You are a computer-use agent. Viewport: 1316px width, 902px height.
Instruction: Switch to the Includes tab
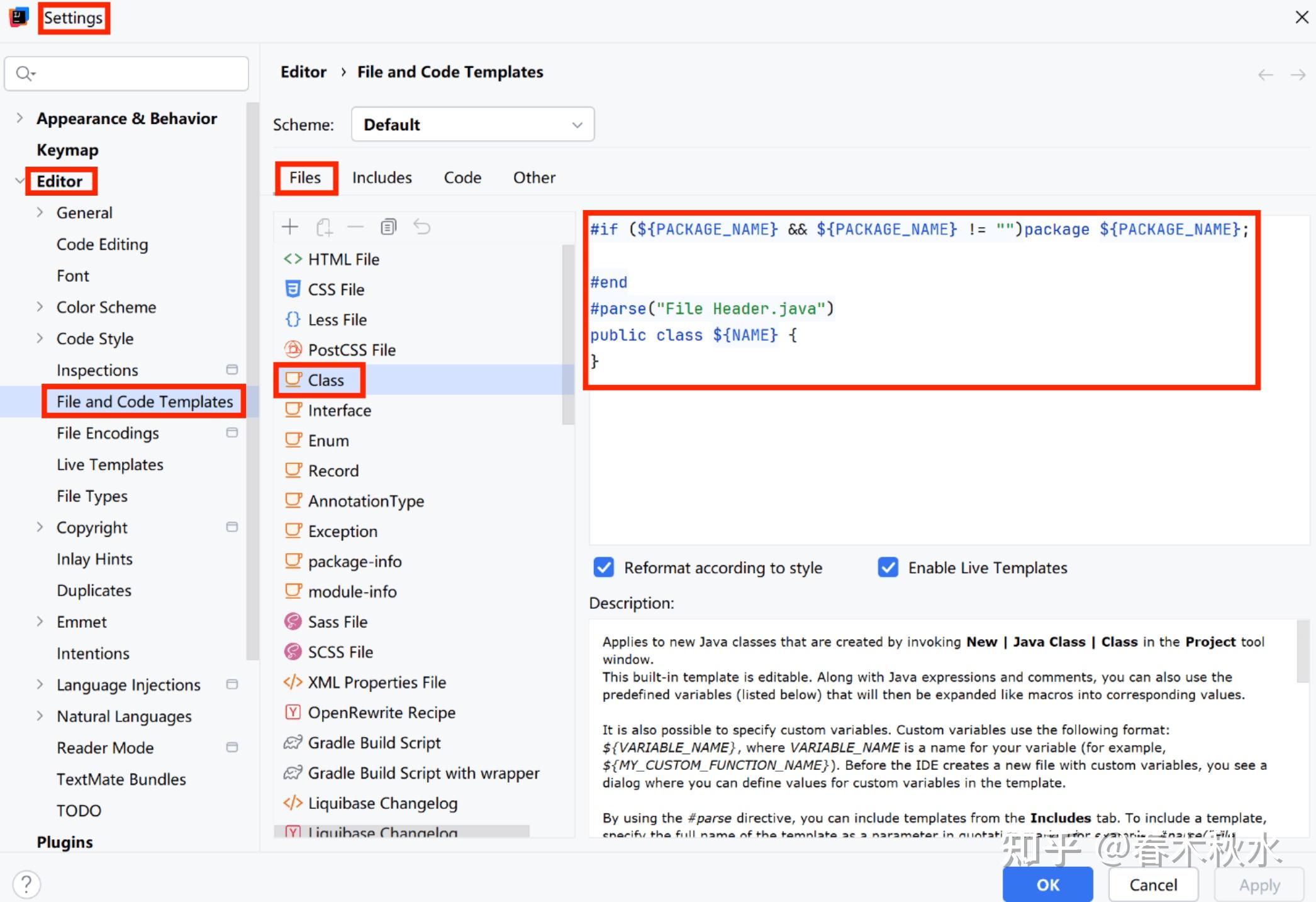pyautogui.click(x=382, y=178)
